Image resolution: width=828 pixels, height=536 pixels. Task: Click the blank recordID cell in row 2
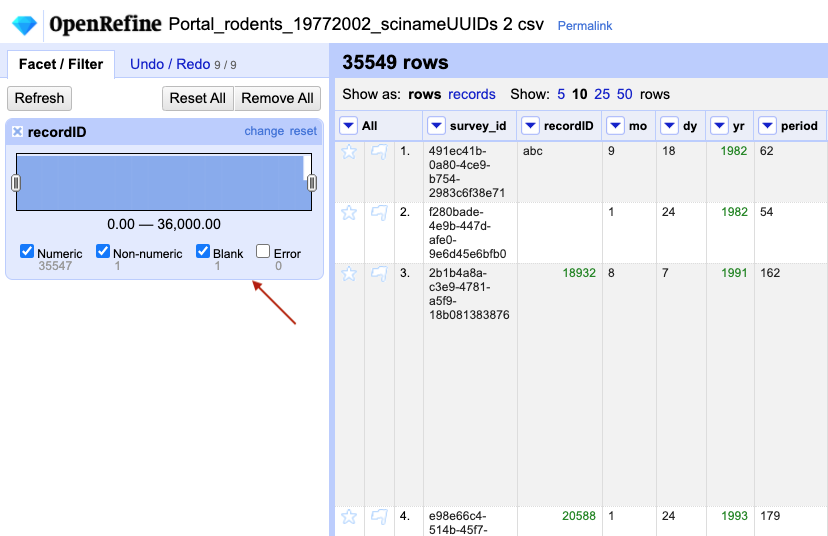pyautogui.click(x=559, y=233)
